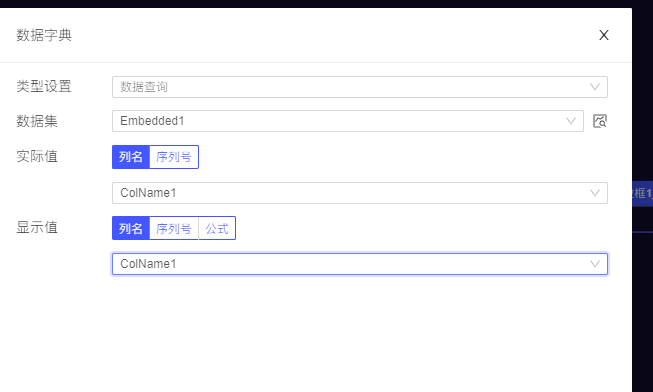
Task: Click the 数据字典 dialog title
Action: 44,35
